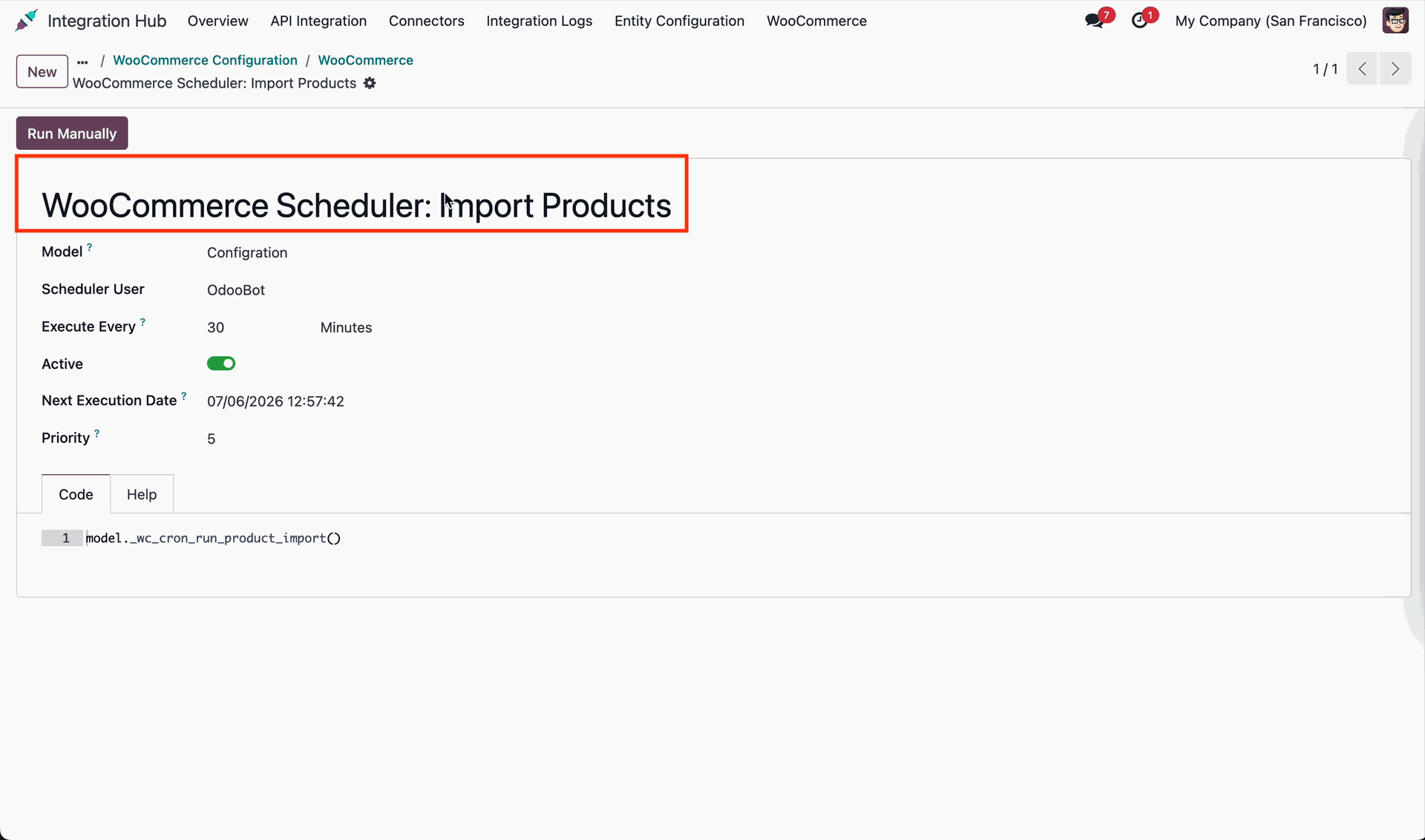1425x840 pixels.
Task: Click the Priority help question mark
Action: (96, 433)
